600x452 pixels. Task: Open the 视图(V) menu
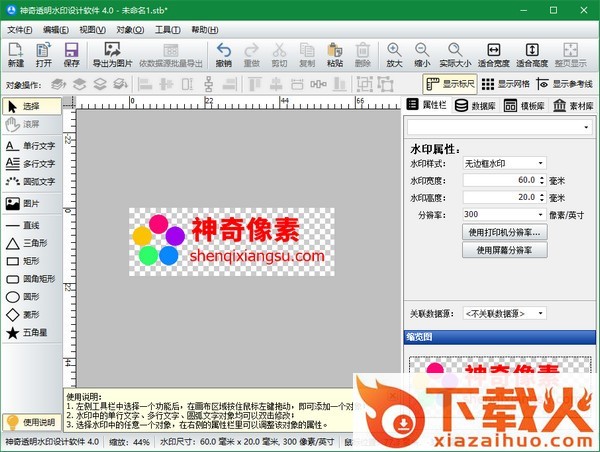(93, 30)
